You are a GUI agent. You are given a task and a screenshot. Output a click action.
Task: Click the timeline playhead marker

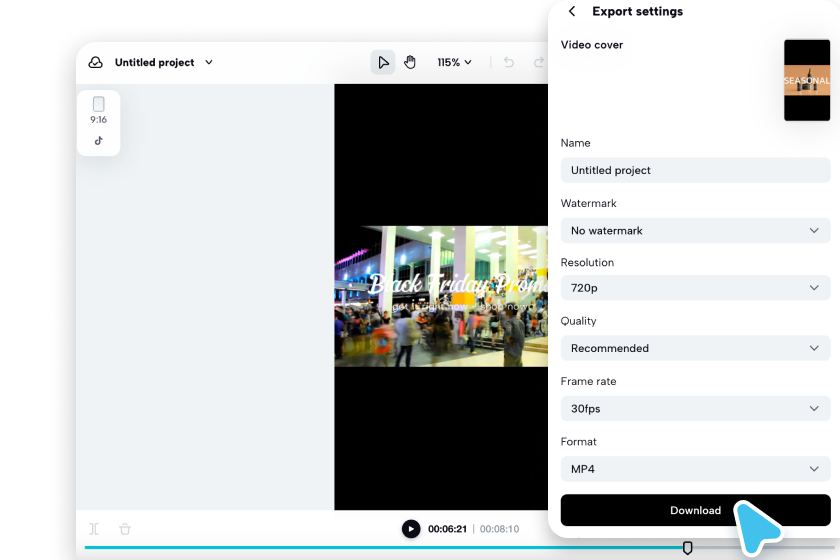click(687, 547)
